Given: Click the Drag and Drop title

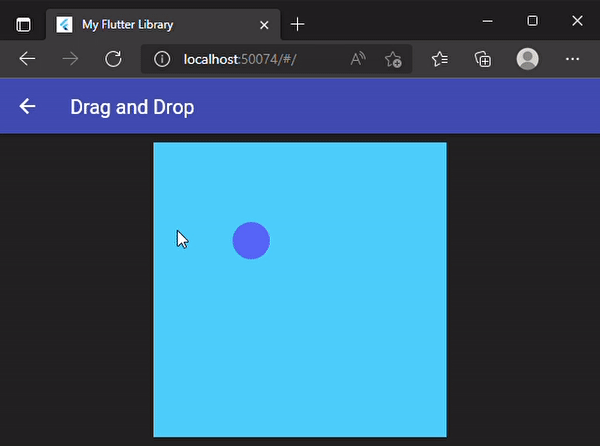Looking at the screenshot, I should coord(132,107).
